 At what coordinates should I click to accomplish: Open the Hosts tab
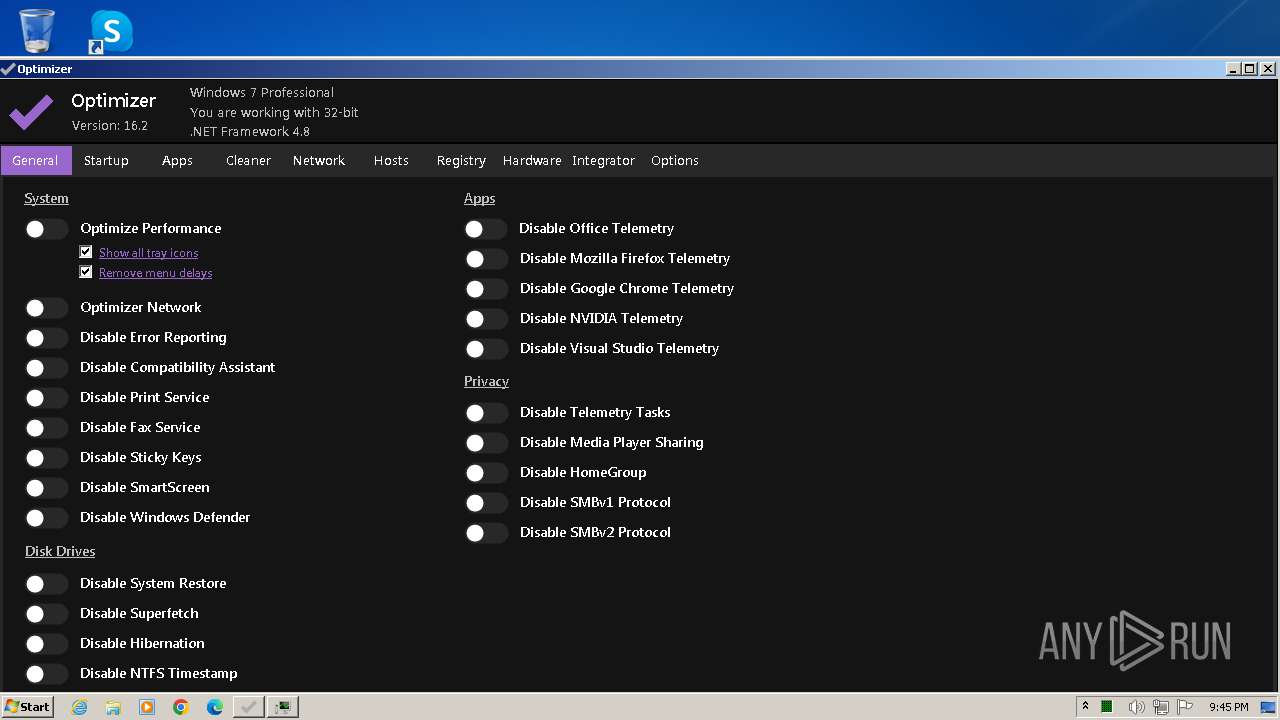(x=391, y=160)
